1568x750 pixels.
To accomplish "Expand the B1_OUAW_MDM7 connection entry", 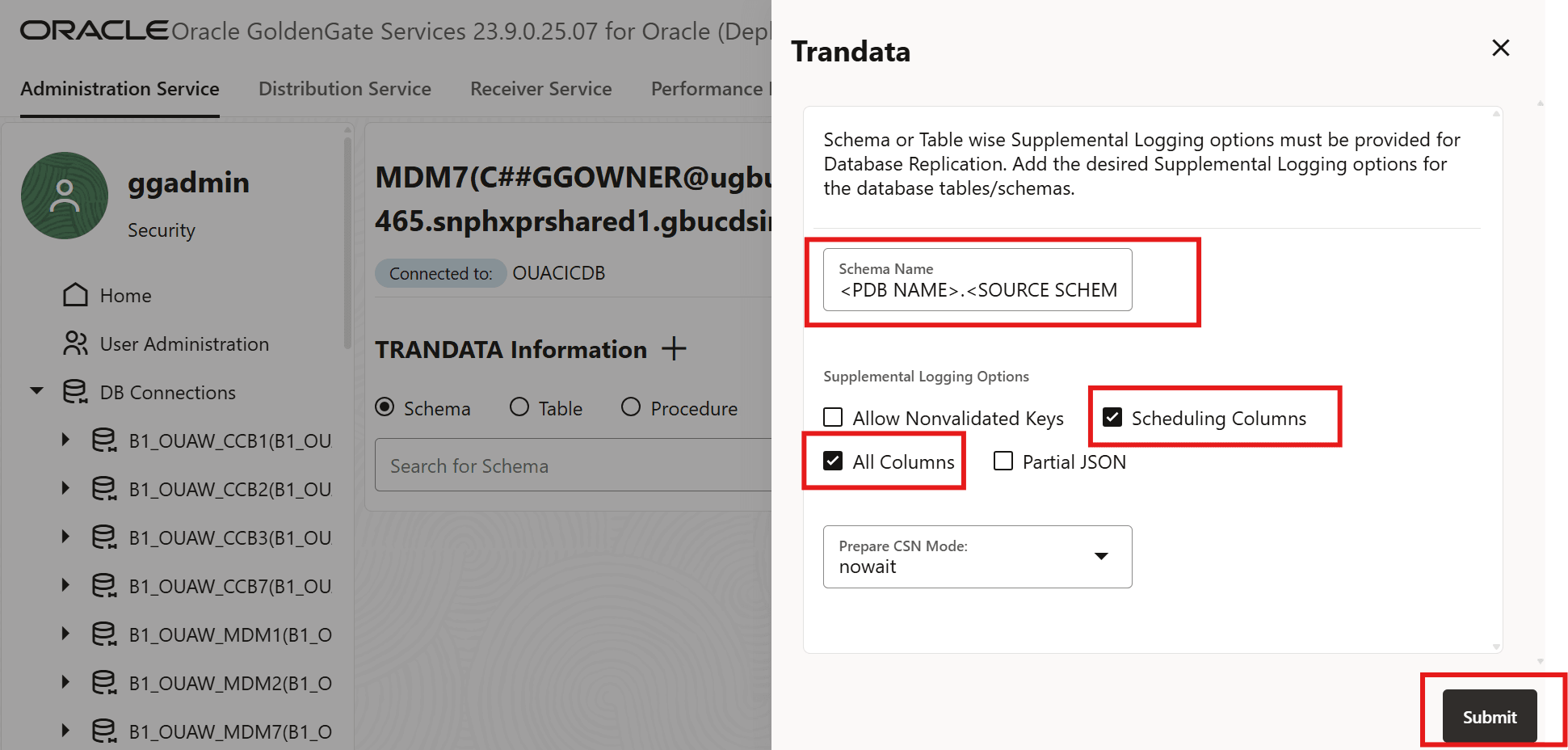I will pyautogui.click(x=65, y=730).
